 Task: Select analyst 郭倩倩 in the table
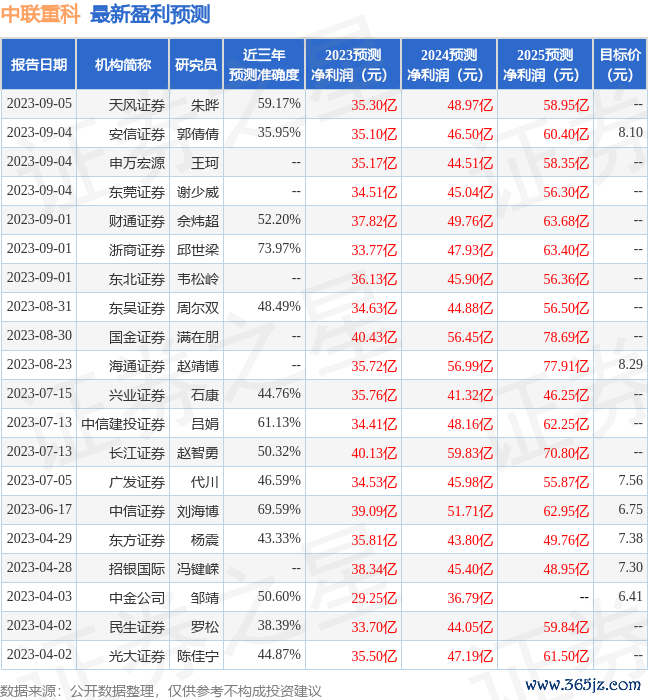[x=198, y=133]
